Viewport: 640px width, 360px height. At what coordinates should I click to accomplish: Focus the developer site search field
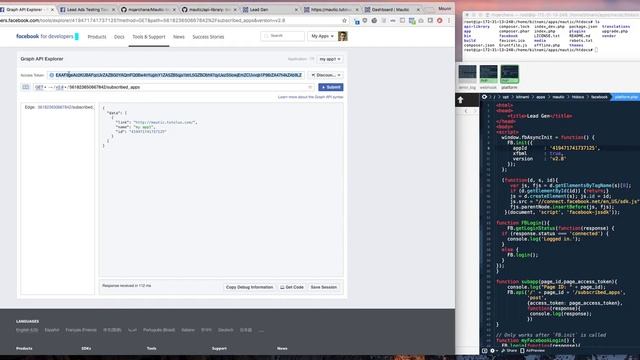(x=282, y=36)
